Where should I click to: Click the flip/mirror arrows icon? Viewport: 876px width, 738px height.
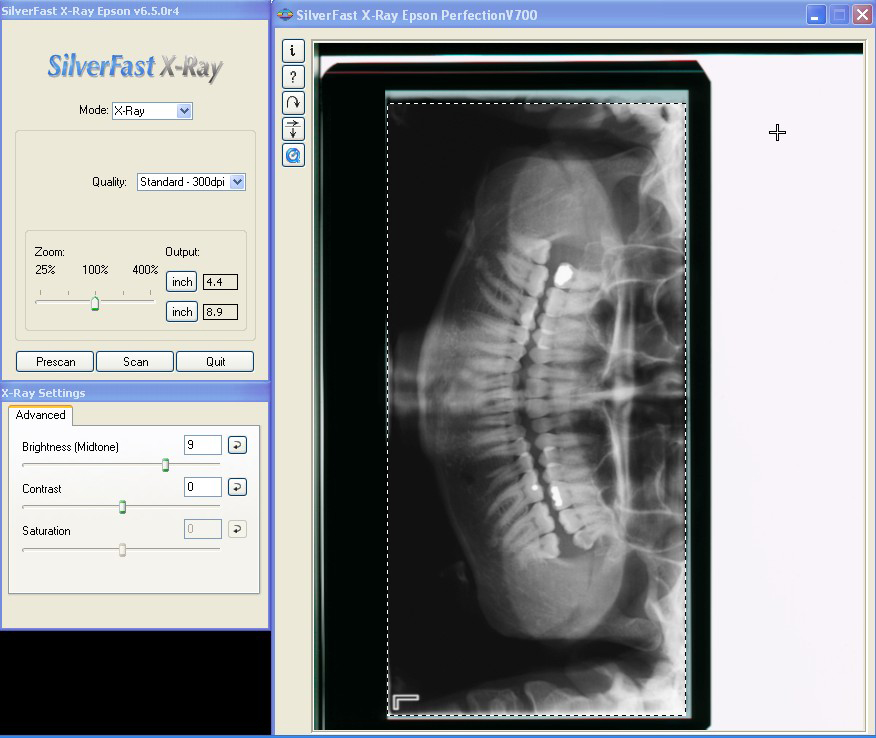(x=293, y=129)
